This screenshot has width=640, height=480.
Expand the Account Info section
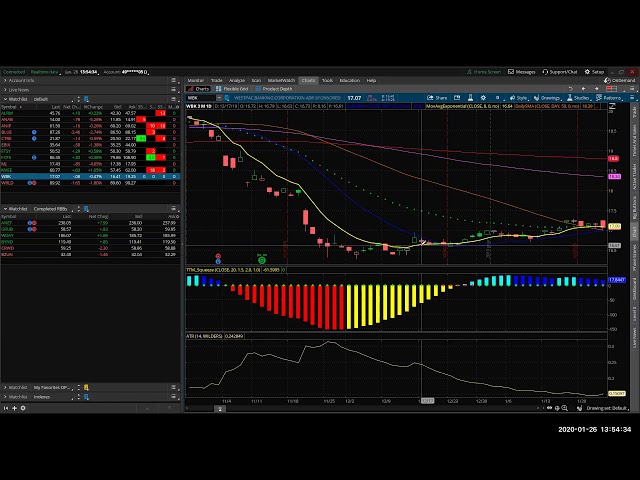point(5,80)
